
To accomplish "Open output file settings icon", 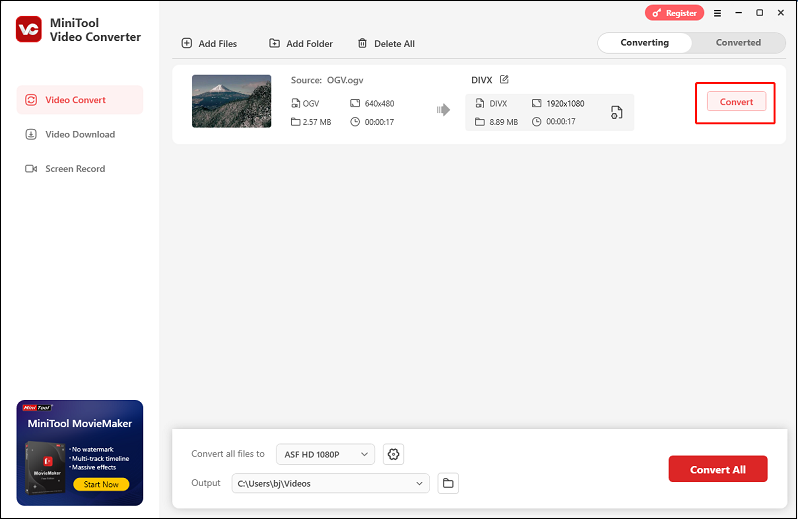I will point(616,112).
